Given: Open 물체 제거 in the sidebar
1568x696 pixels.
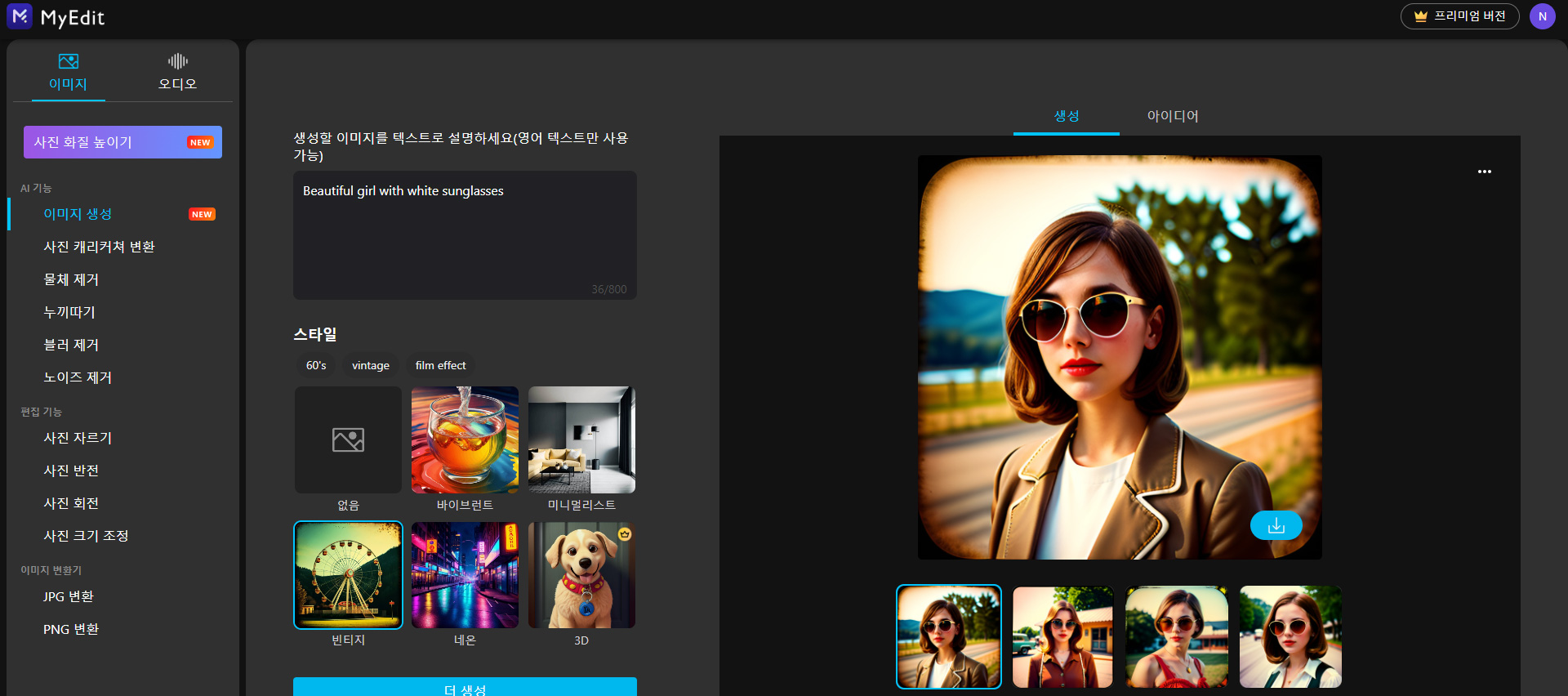Looking at the screenshot, I should [x=71, y=279].
